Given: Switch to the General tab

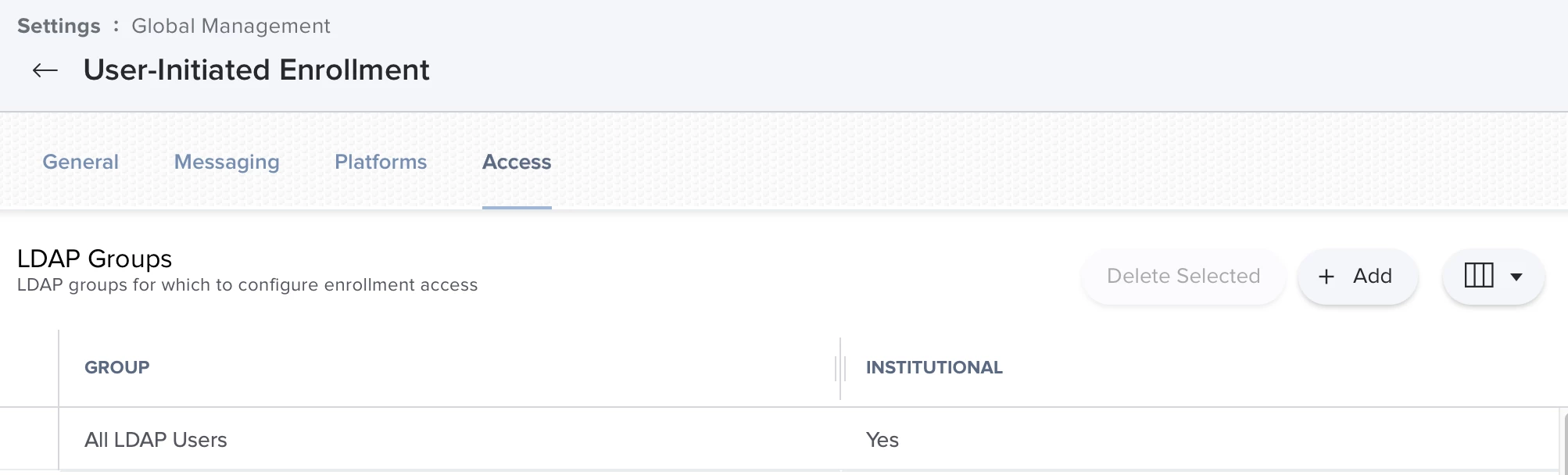Looking at the screenshot, I should tap(81, 162).
